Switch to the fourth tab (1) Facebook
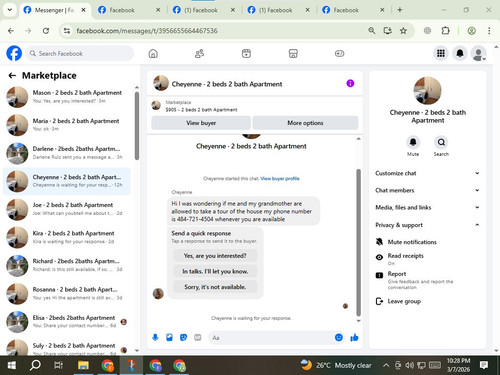 (279, 10)
